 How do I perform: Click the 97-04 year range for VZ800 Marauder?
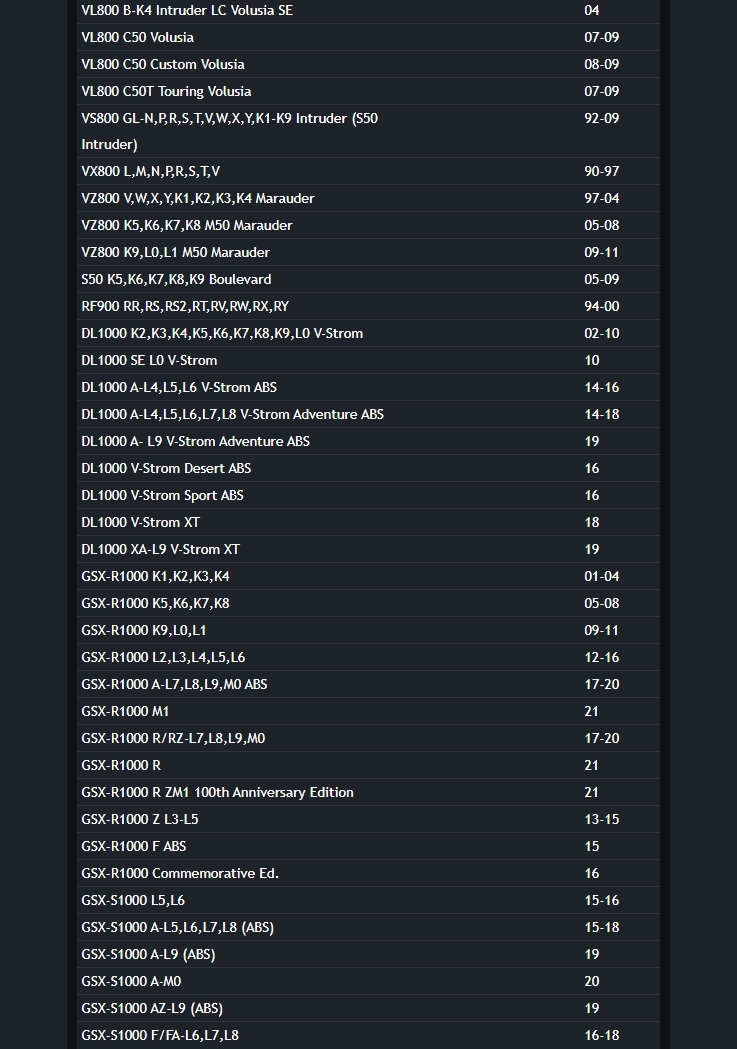[601, 198]
